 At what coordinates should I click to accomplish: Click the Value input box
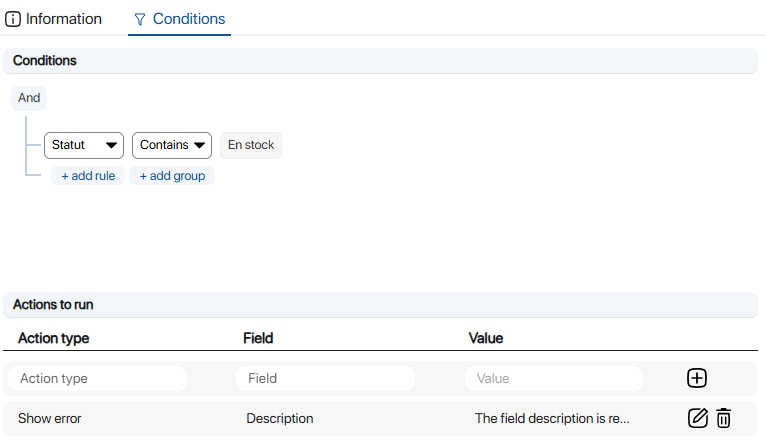point(553,378)
